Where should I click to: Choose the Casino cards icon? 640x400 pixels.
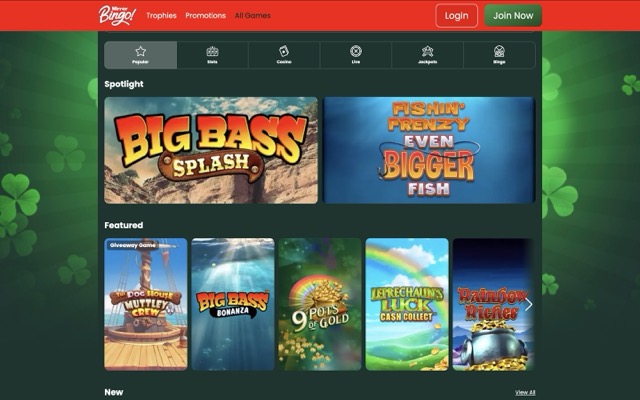click(284, 55)
